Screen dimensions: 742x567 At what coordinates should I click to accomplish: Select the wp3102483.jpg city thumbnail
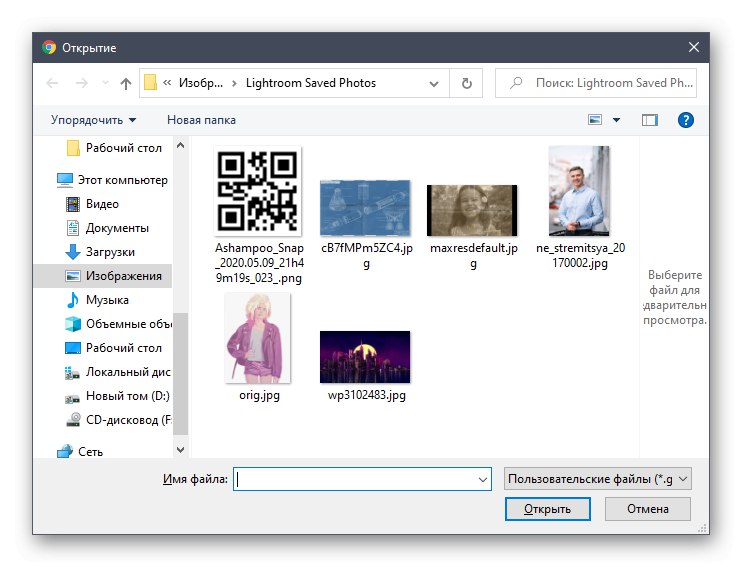(x=365, y=357)
